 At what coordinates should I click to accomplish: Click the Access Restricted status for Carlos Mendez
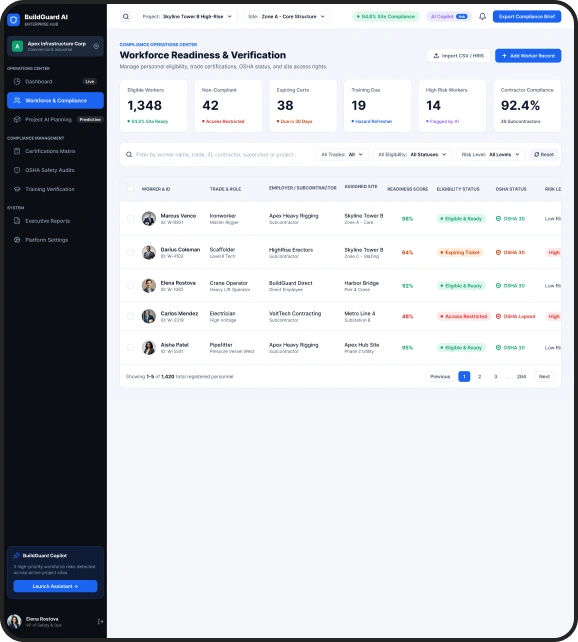click(x=463, y=316)
